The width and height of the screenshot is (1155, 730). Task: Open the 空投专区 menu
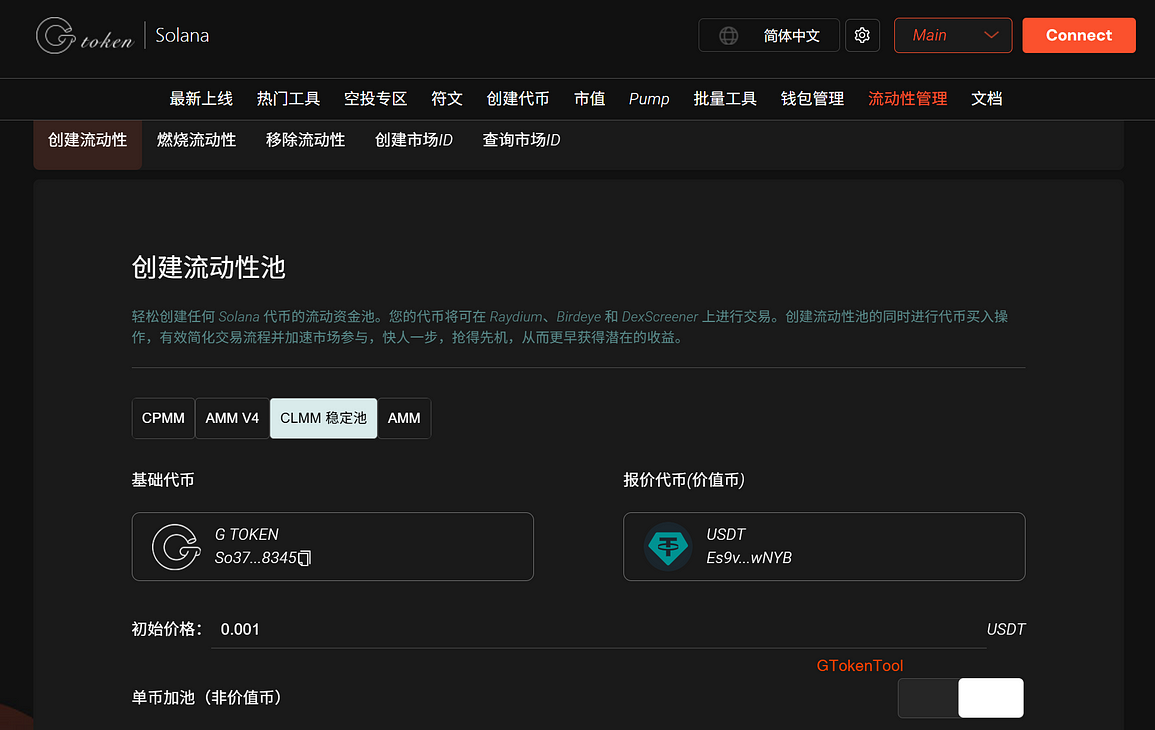[375, 99]
